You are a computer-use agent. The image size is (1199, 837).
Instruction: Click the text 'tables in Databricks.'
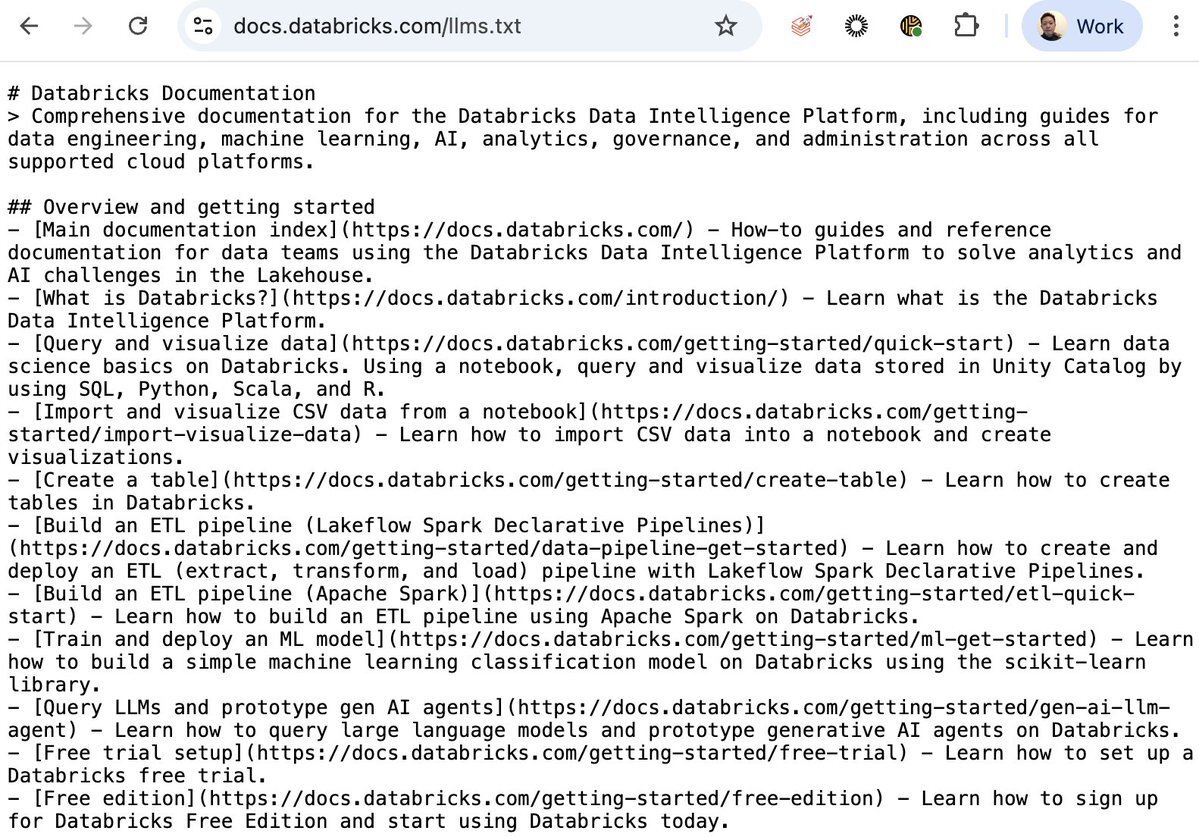click(131, 503)
